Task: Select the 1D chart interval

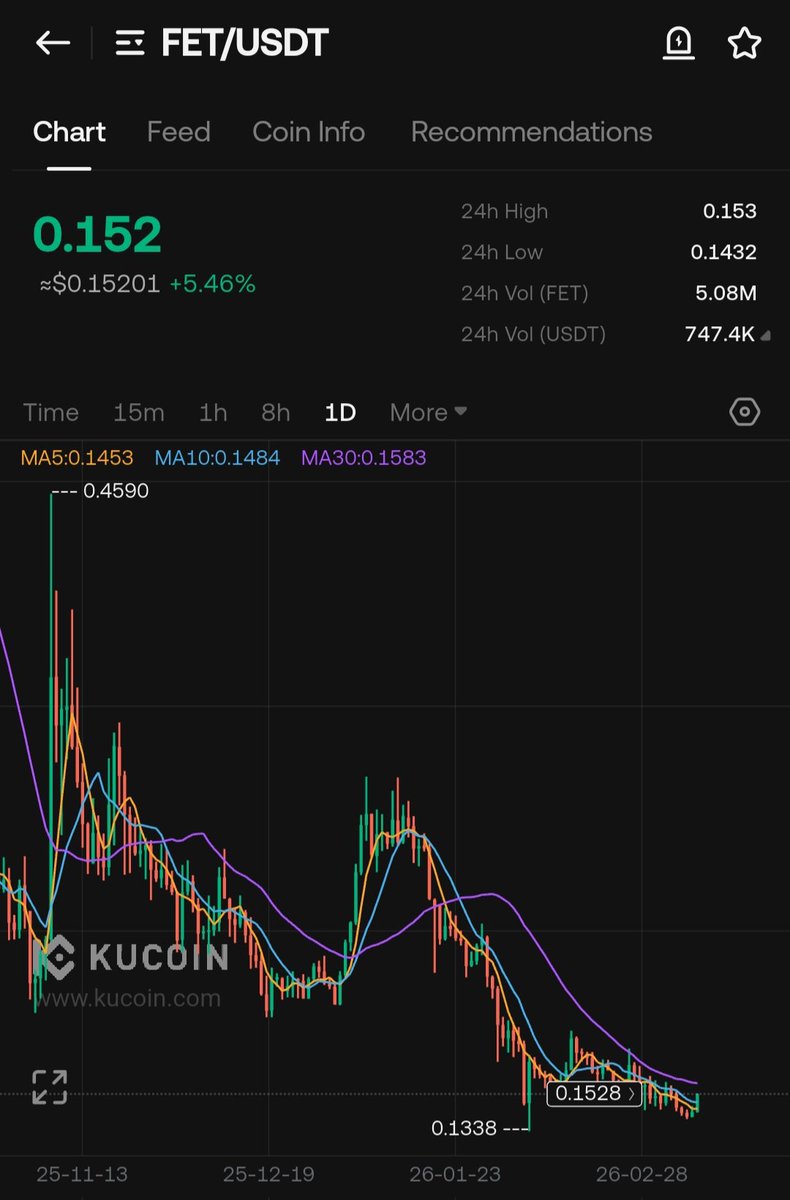Action: coord(340,412)
